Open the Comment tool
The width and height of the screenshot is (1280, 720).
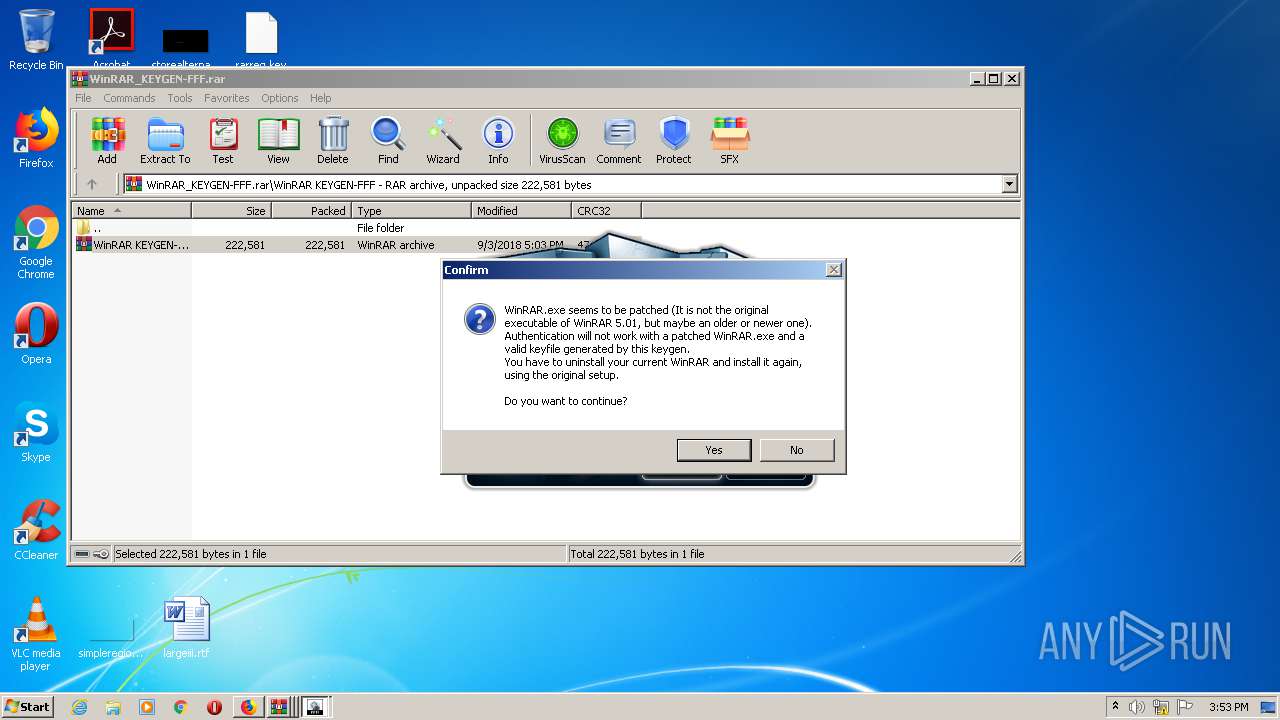click(619, 140)
